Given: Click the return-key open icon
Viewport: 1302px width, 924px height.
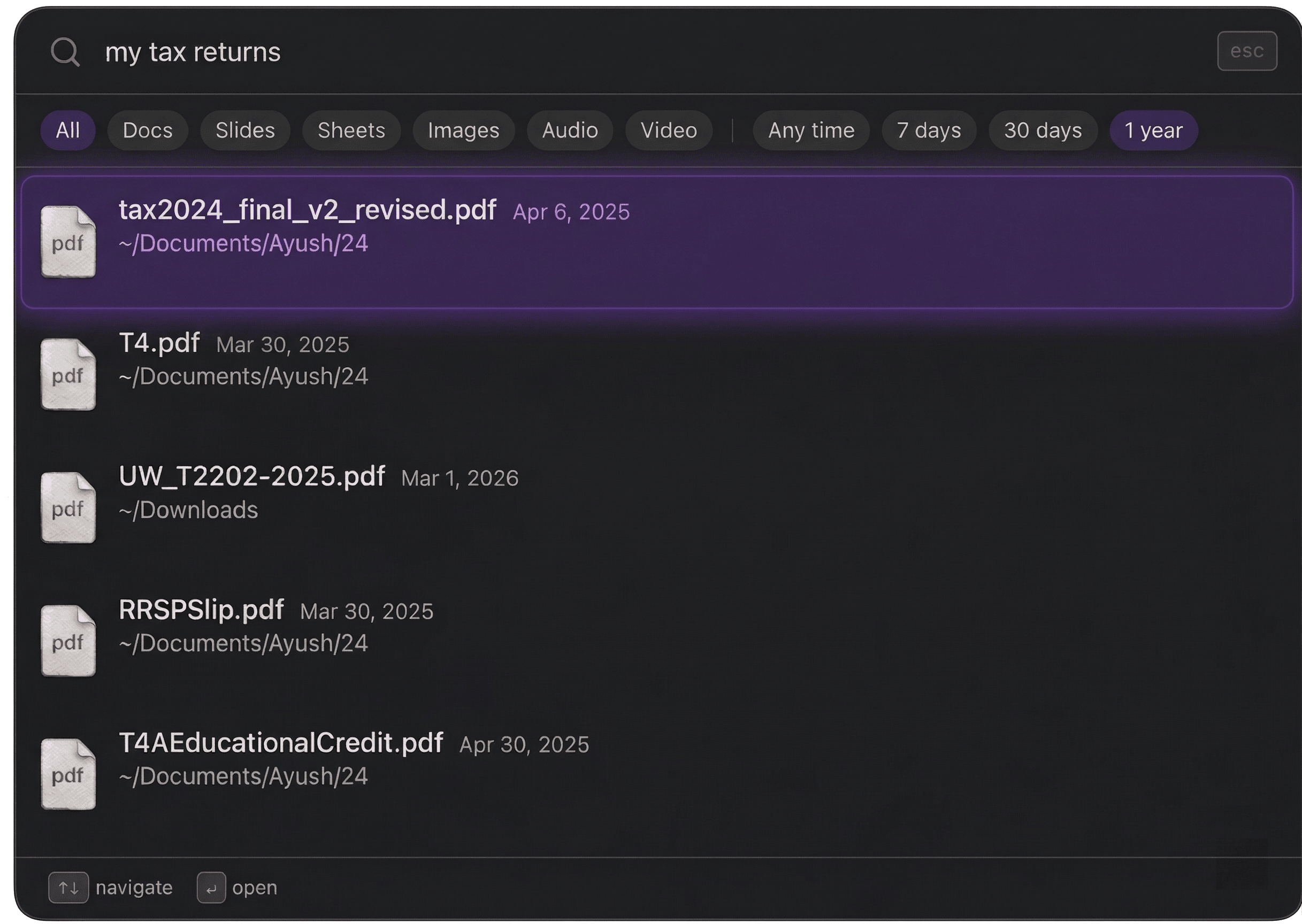Looking at the screenshot, I should pyautogui.click(x=211, y=887).
